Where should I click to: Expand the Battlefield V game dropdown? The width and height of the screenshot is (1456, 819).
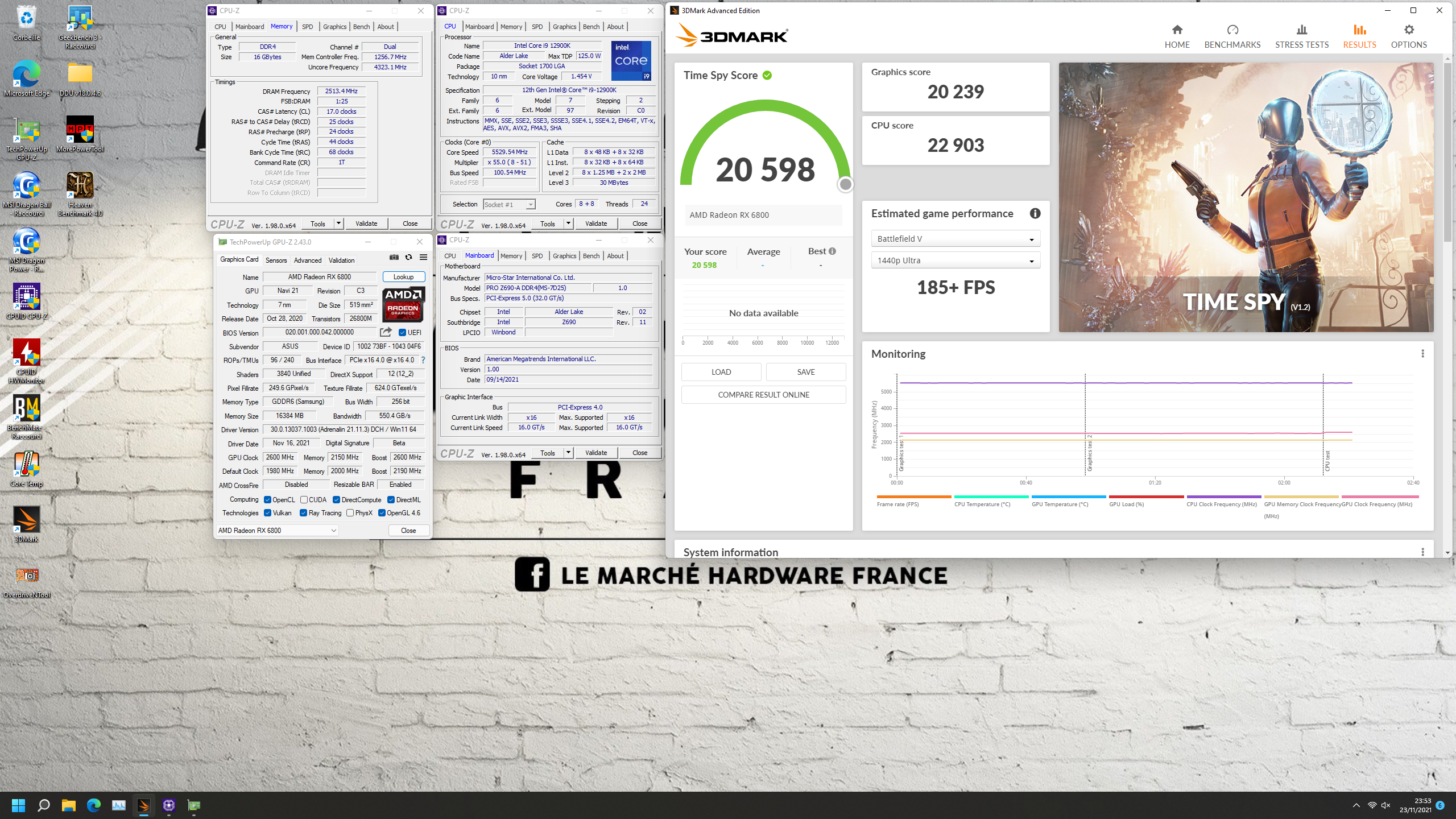click(955, 239)
